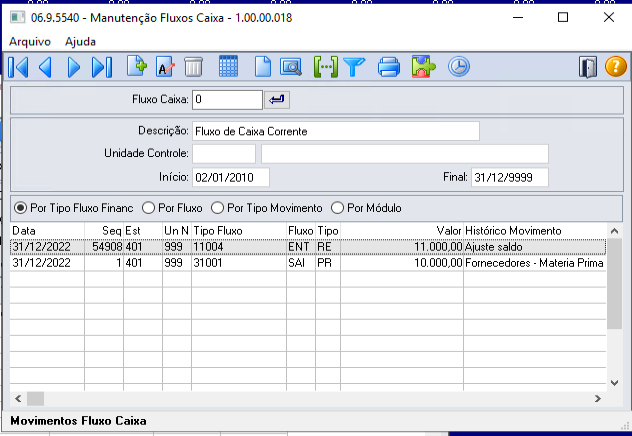
Task: Click the Seq column header
Action: coord(104,231)
